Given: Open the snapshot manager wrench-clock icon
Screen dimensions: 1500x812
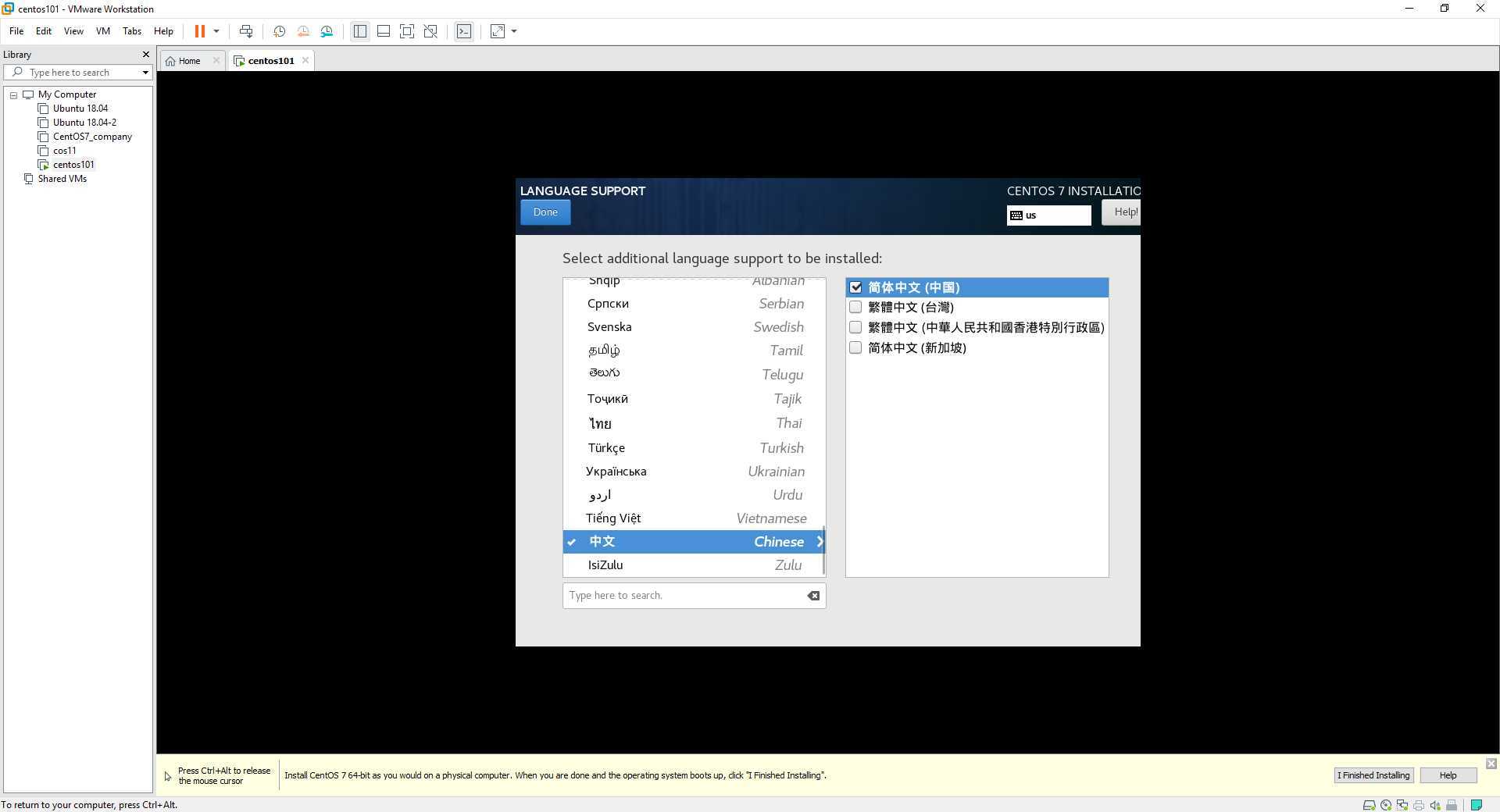Looking at the screenshot, I should coord(327,31).
